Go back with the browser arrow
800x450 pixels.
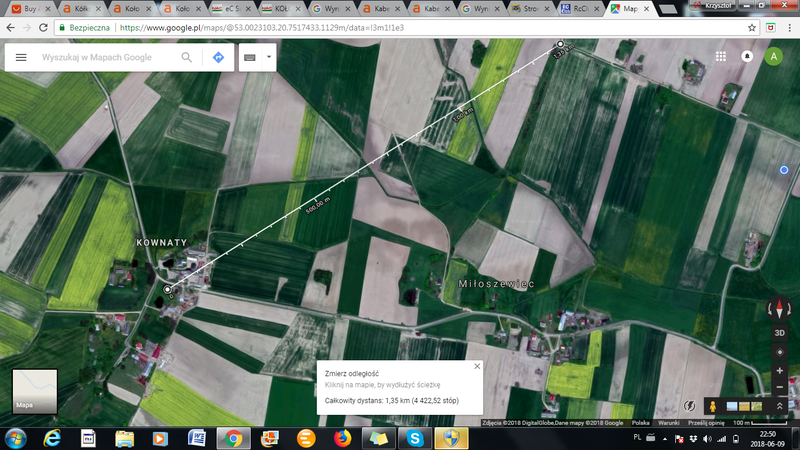11,28
